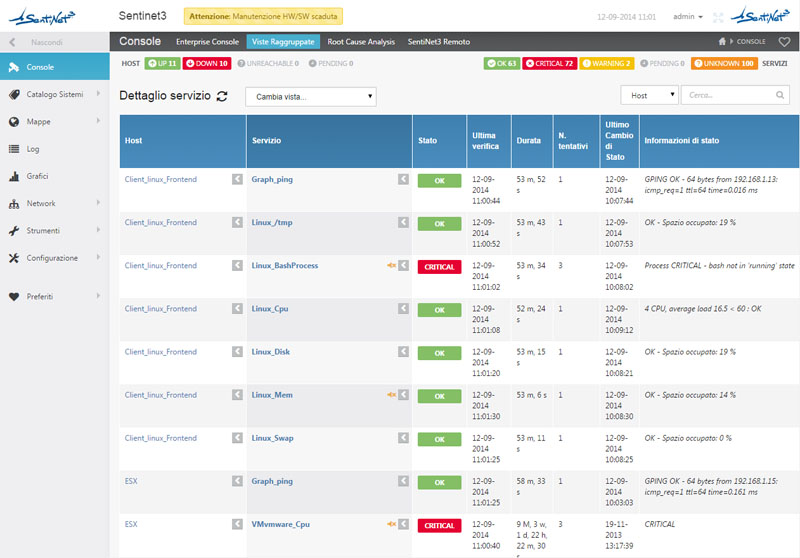Open the admin user menu
800x558 pixels.
(x=687, y=17)
